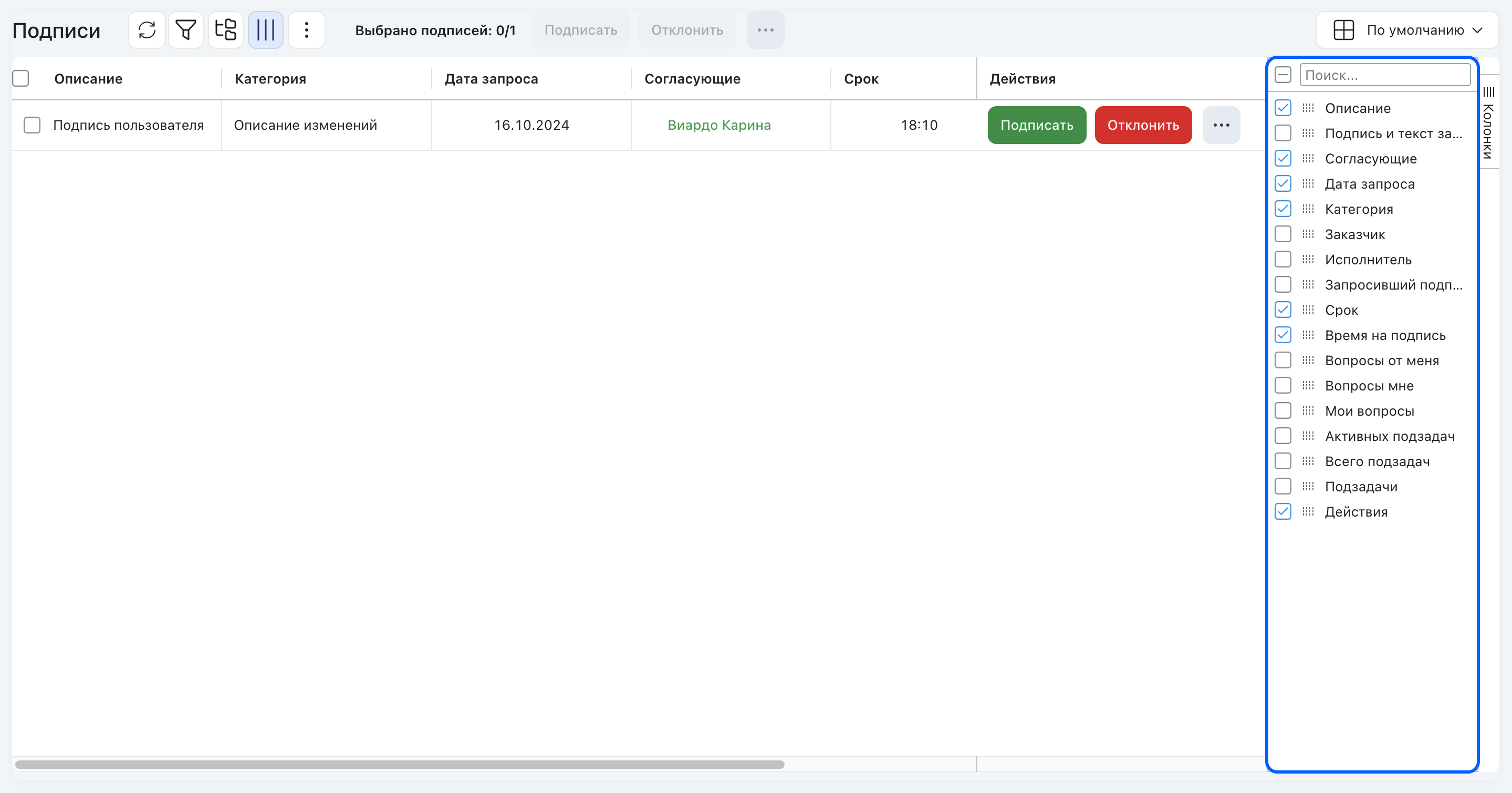Open the filter funnel icon
1512x793 pixels.
(186, 30)
